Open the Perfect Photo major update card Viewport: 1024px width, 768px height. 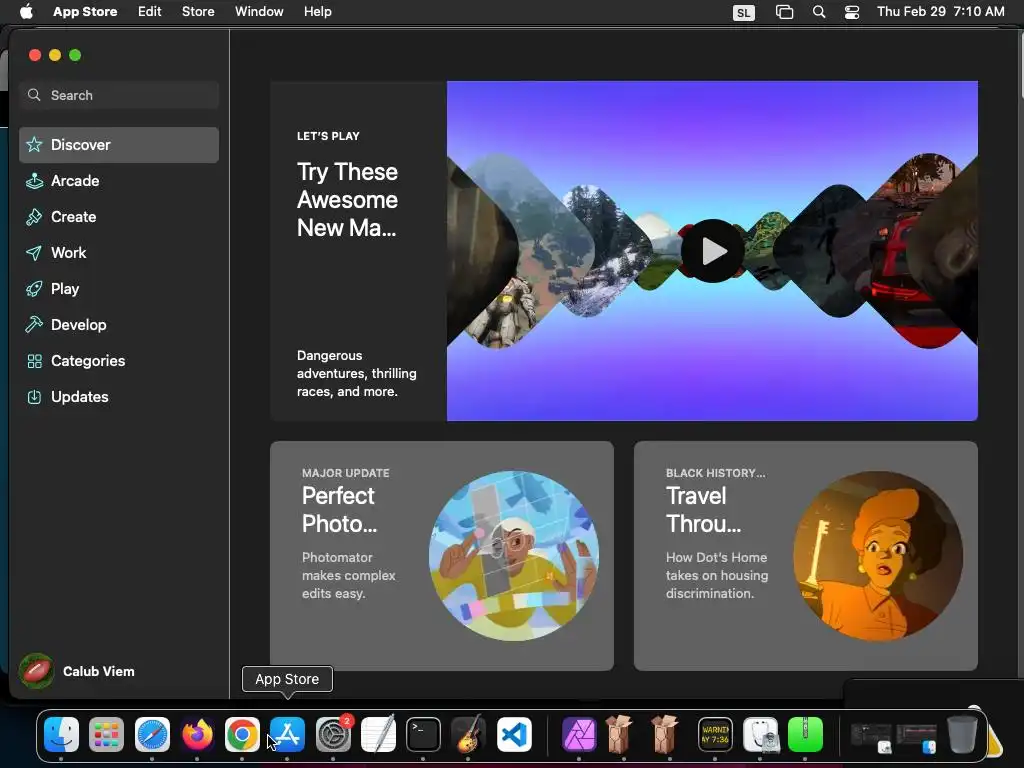441,556
